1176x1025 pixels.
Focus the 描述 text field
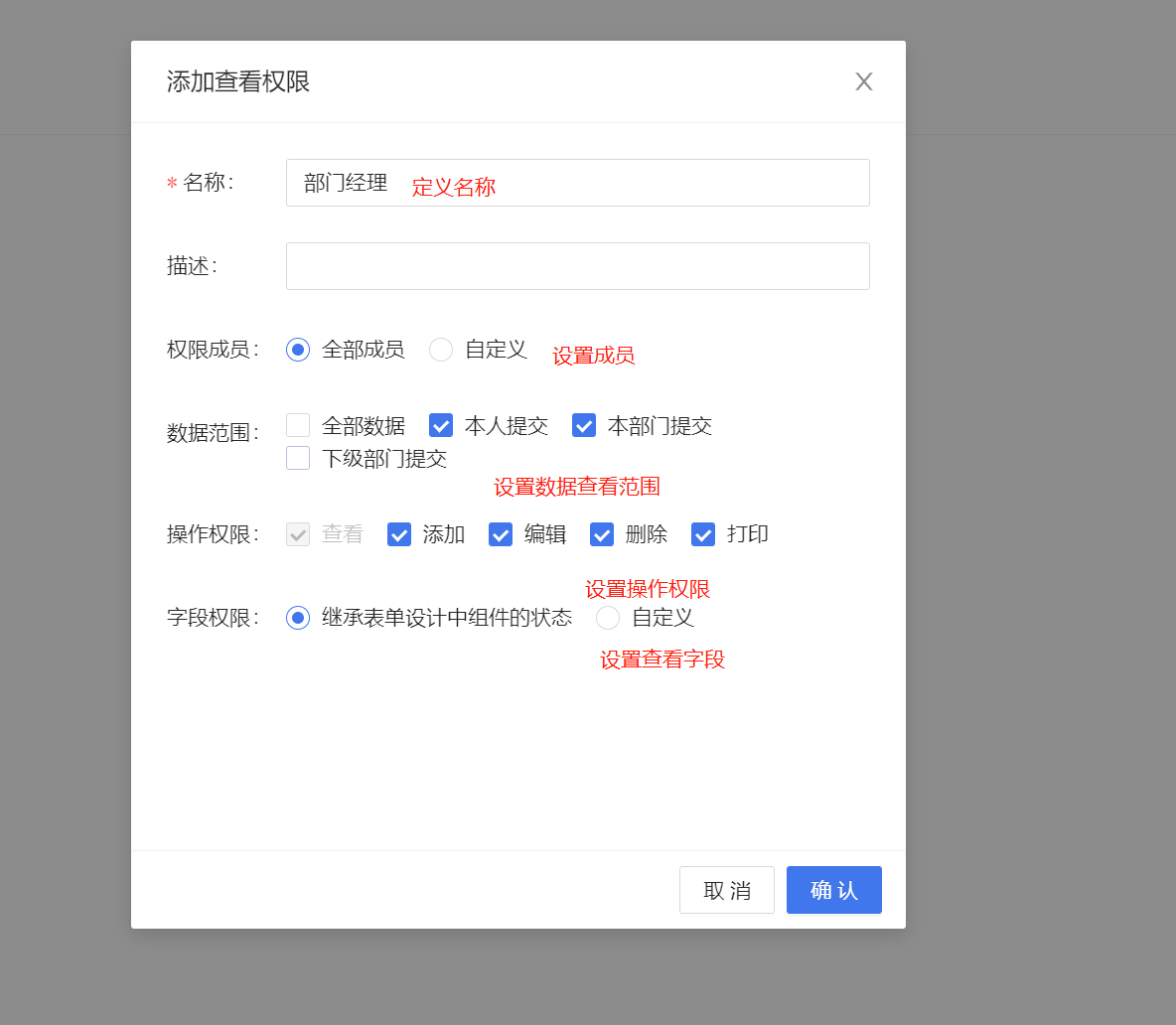click(577, 266)
